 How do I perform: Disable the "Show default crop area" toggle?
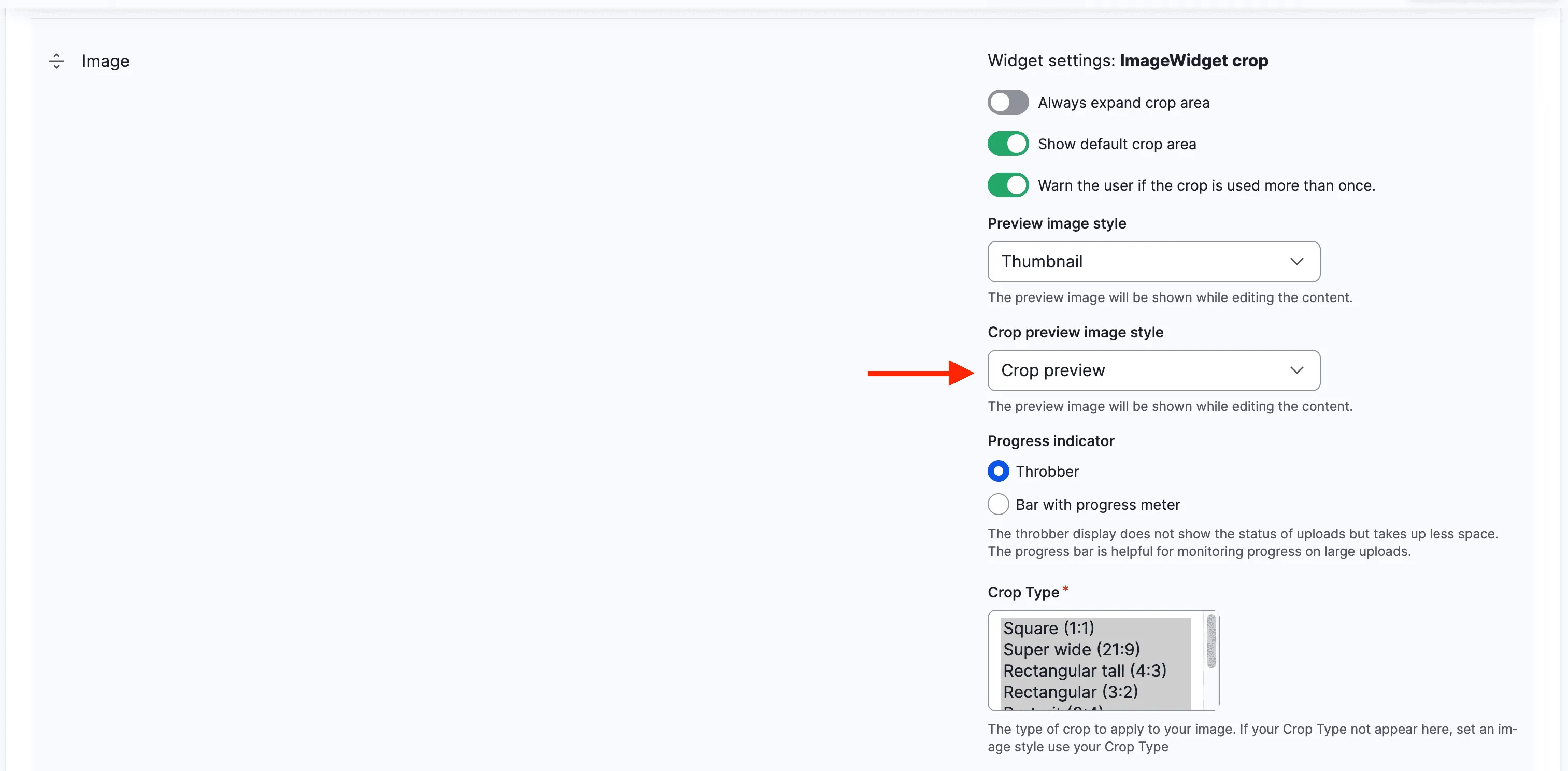click(x=1007, y=144)
